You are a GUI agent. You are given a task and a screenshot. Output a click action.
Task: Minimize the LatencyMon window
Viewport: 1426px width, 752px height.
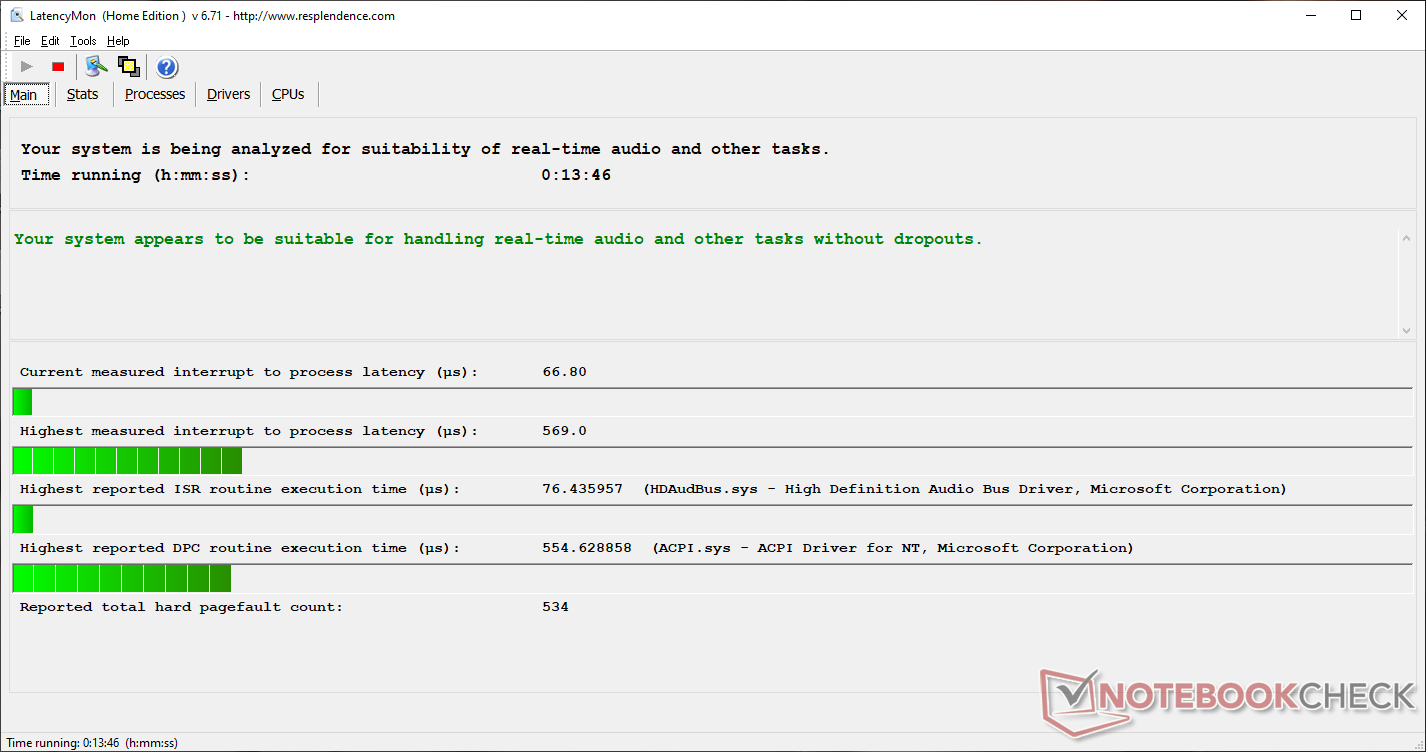click(1310, 15)
